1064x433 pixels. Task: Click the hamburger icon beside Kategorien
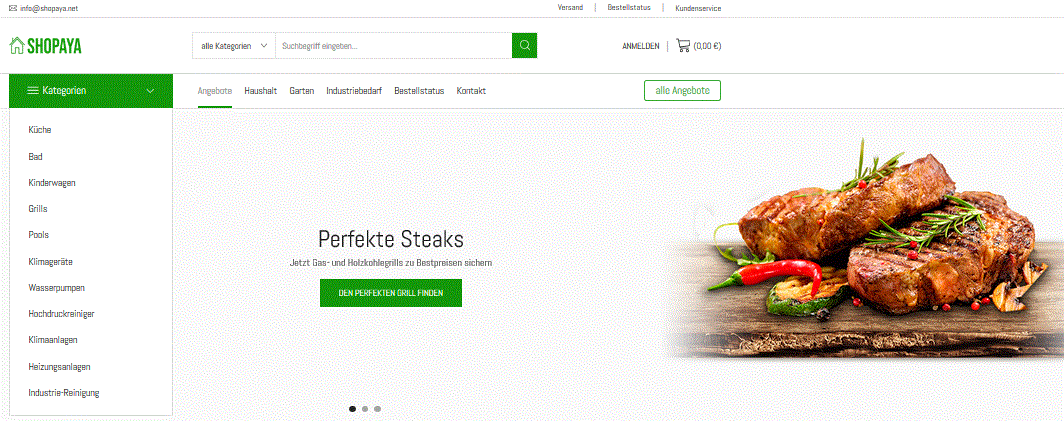33,90
